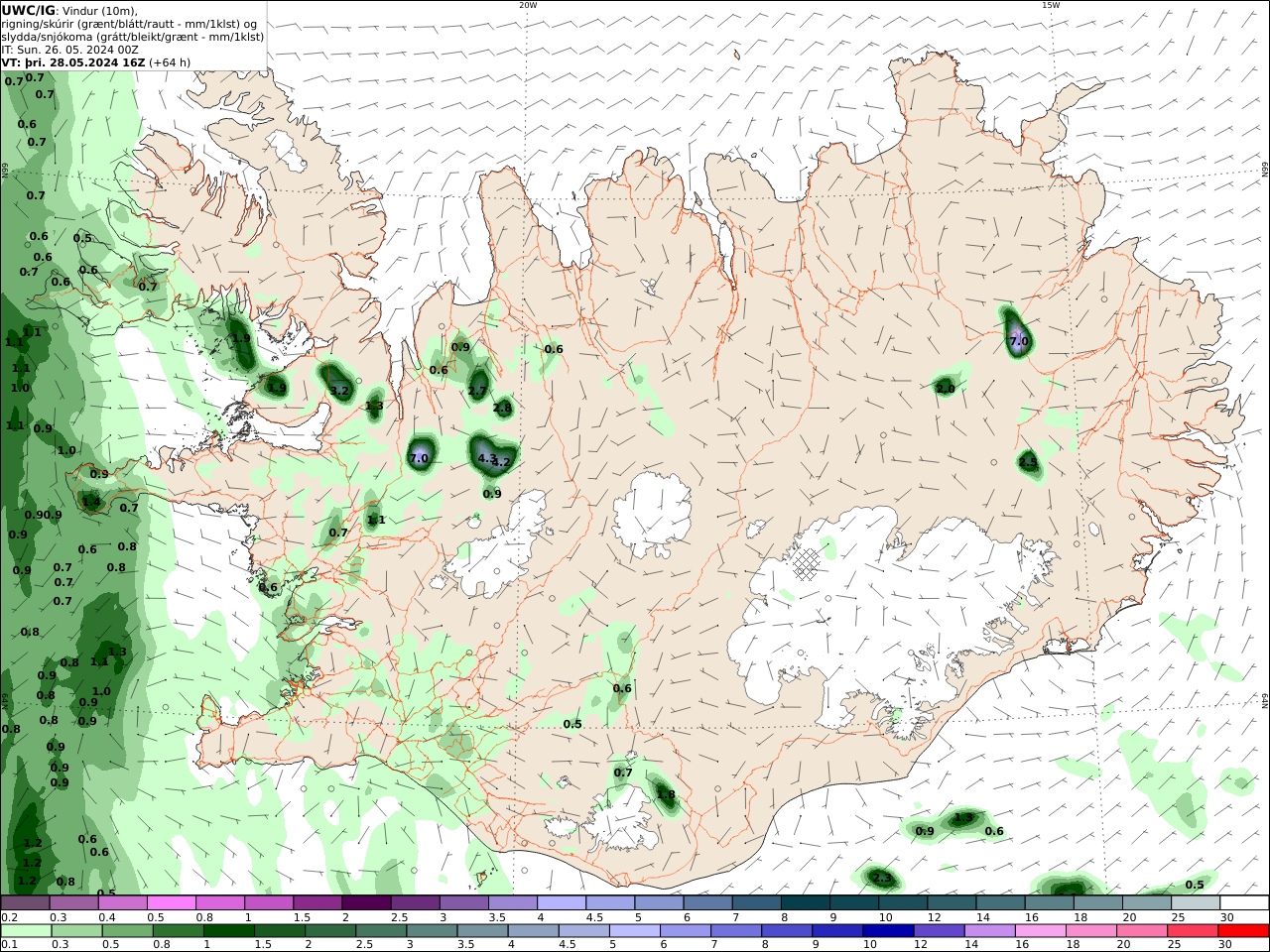The height and width of the screenshot is (952, 1270).
Task: Pick the bright red swatch ending the lower legend
Action: pyautogui.click(x=1243, y=931)
